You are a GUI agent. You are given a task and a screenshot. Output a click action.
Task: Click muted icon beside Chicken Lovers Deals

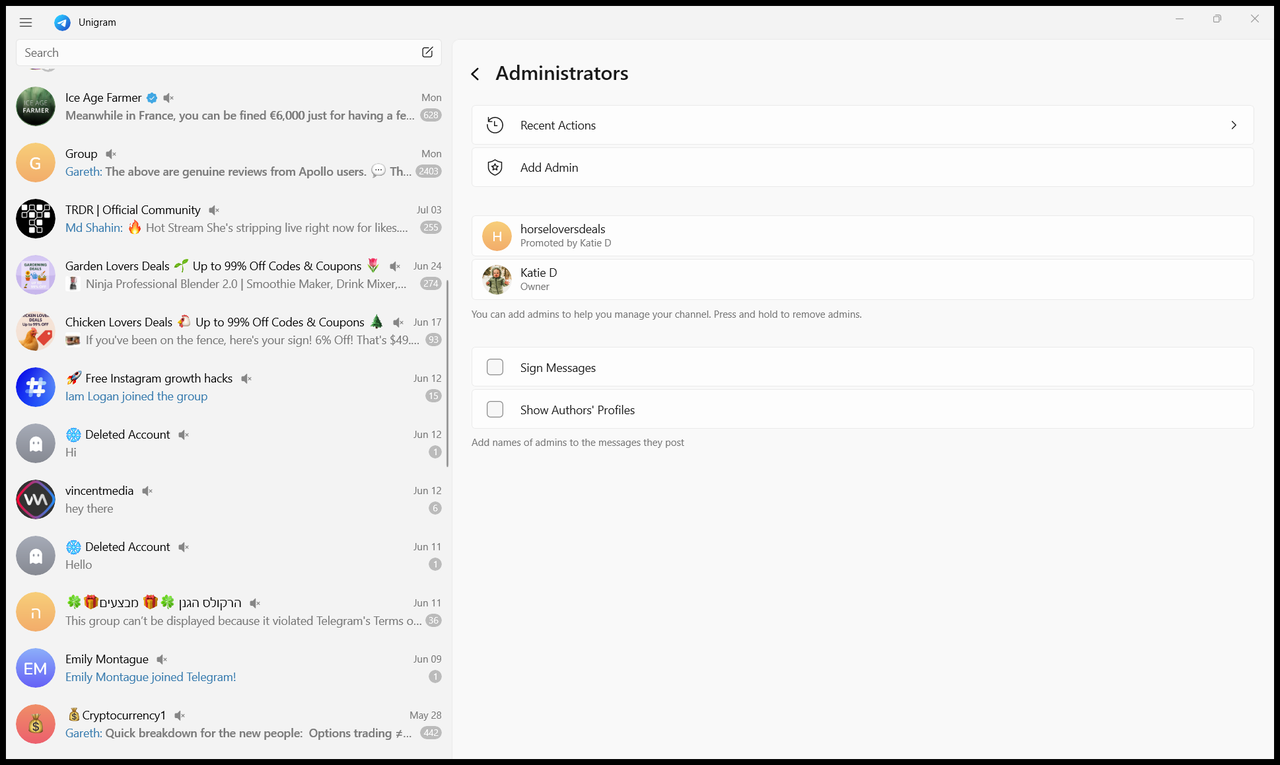(398, 322)
